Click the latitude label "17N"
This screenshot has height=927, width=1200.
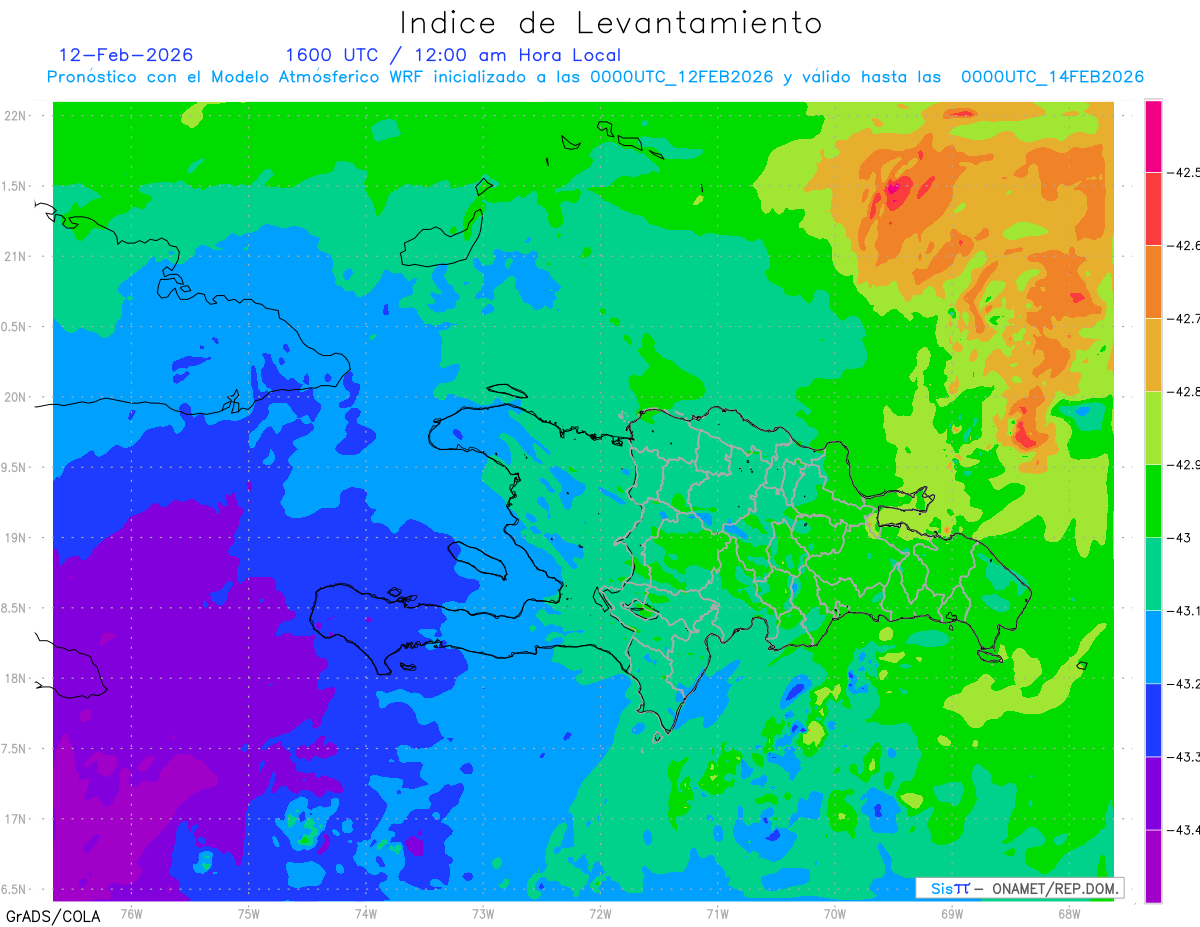coord(15,819)
